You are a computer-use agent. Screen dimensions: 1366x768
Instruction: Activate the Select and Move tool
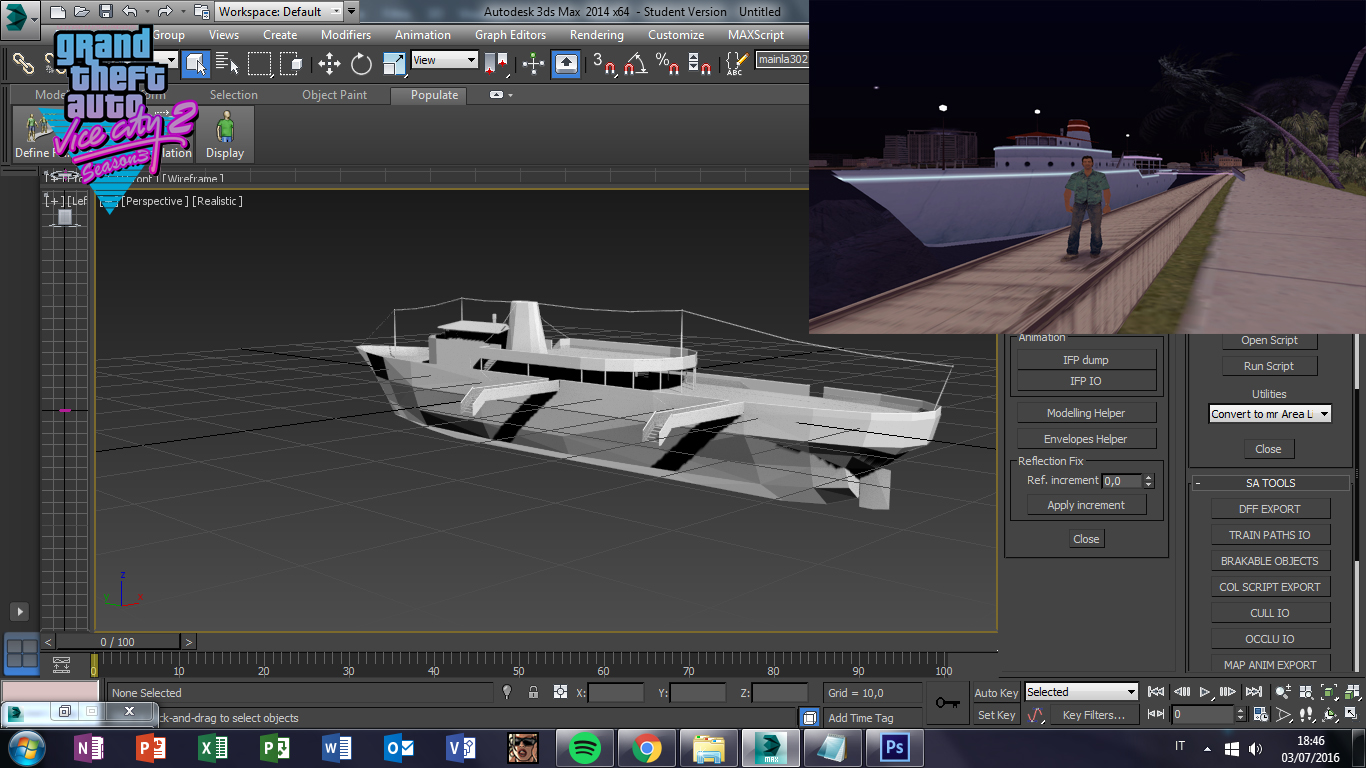coord(329,63)
